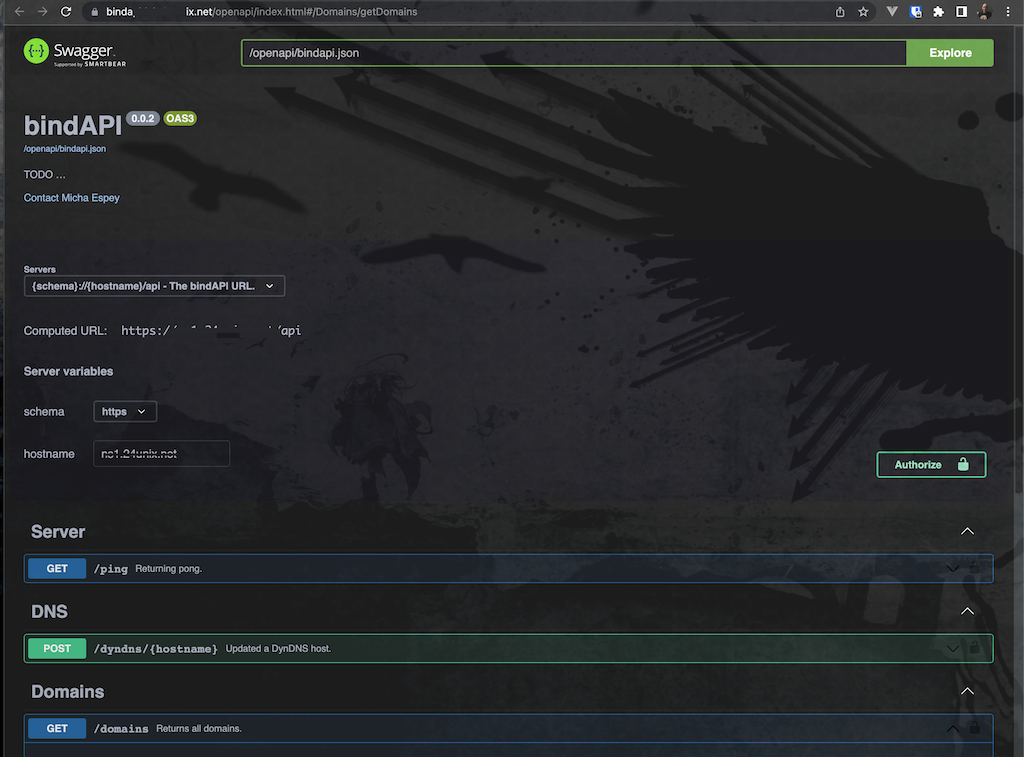This screenshot has width=1024, height=757.
Task: Click the hostname input field
Action: pos(161,453)
